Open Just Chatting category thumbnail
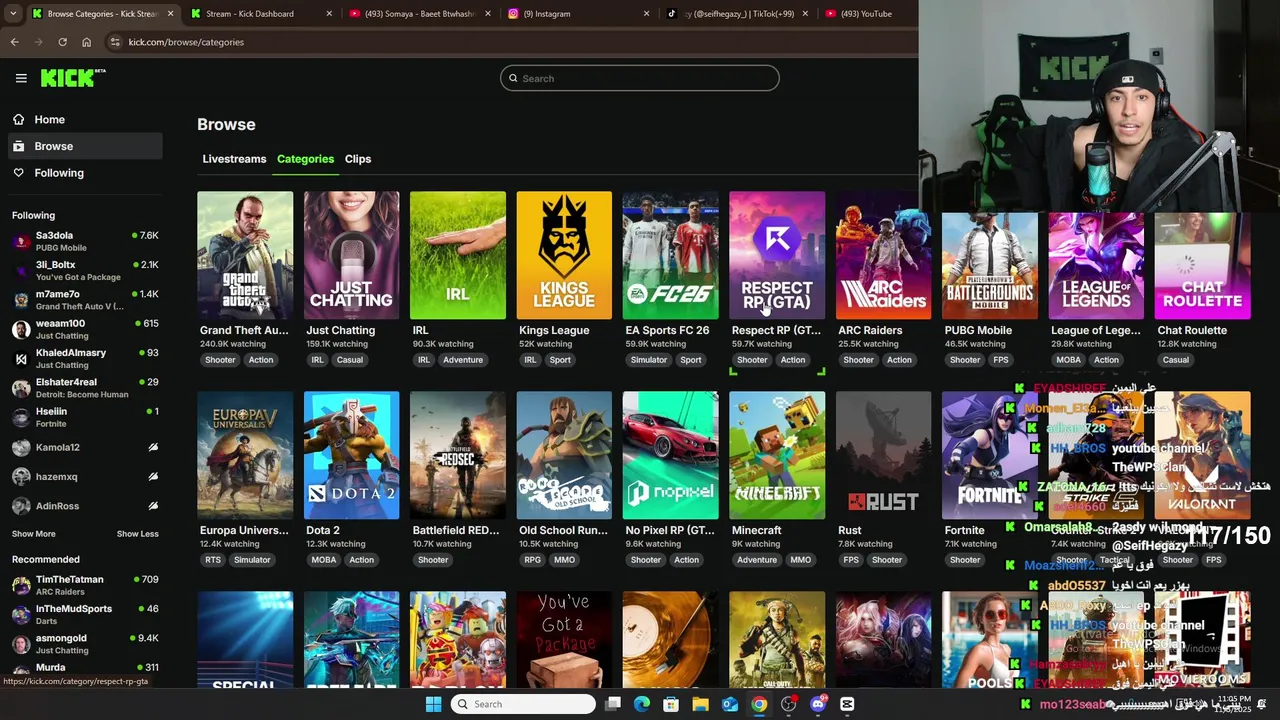The image size is (1280, 720). [351, 255]
